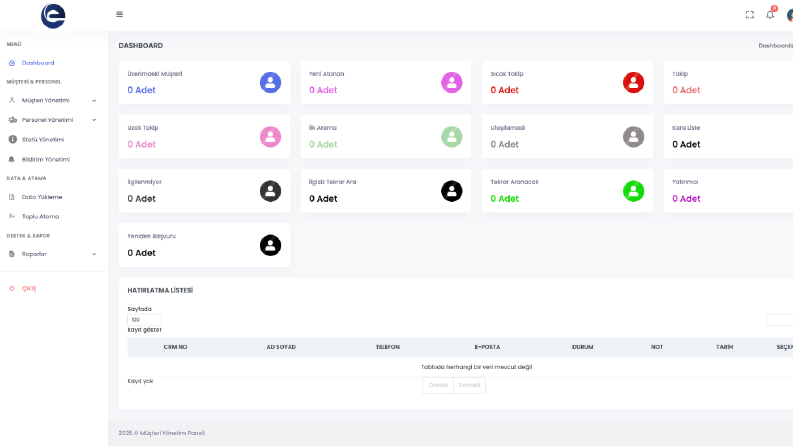Viewport: 793px width, 446px height.
Task: Click the Raporlar document icon
Action: coord(12,254)
